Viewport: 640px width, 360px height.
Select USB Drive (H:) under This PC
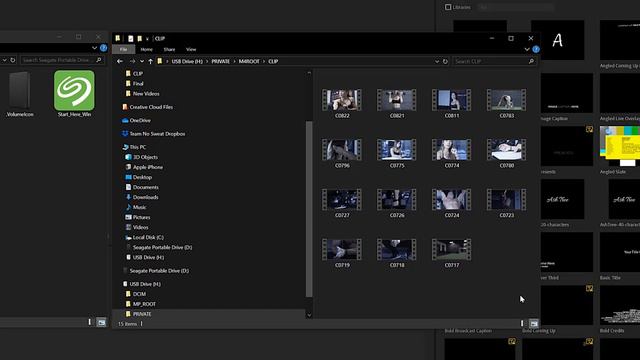(144, 257)
